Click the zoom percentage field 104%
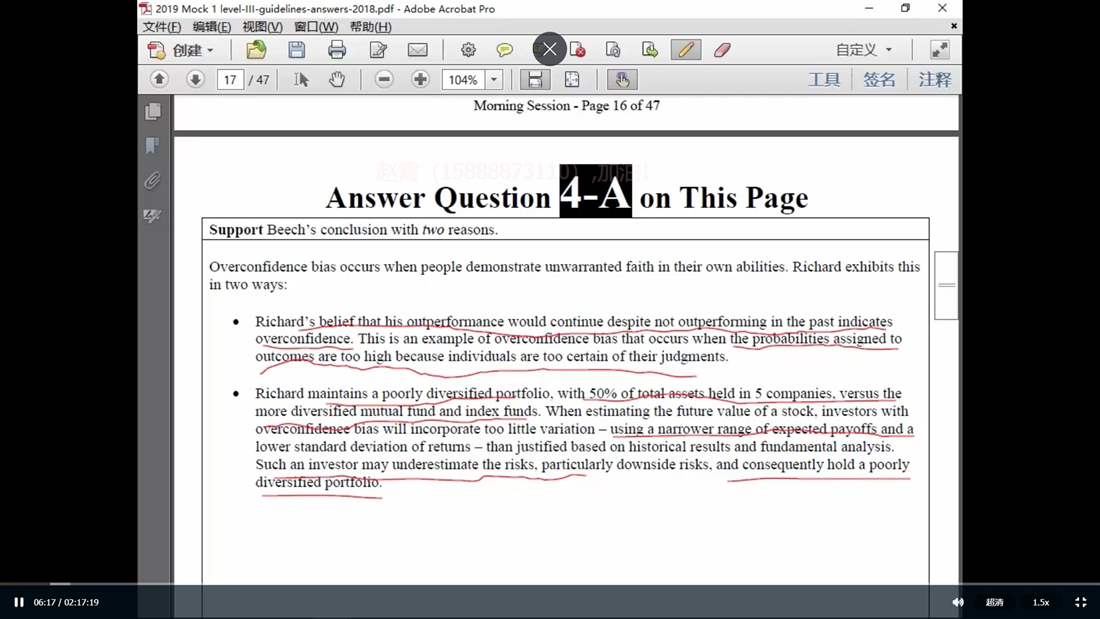Screen dimensions: 1100x619 (x=463, y=80)
